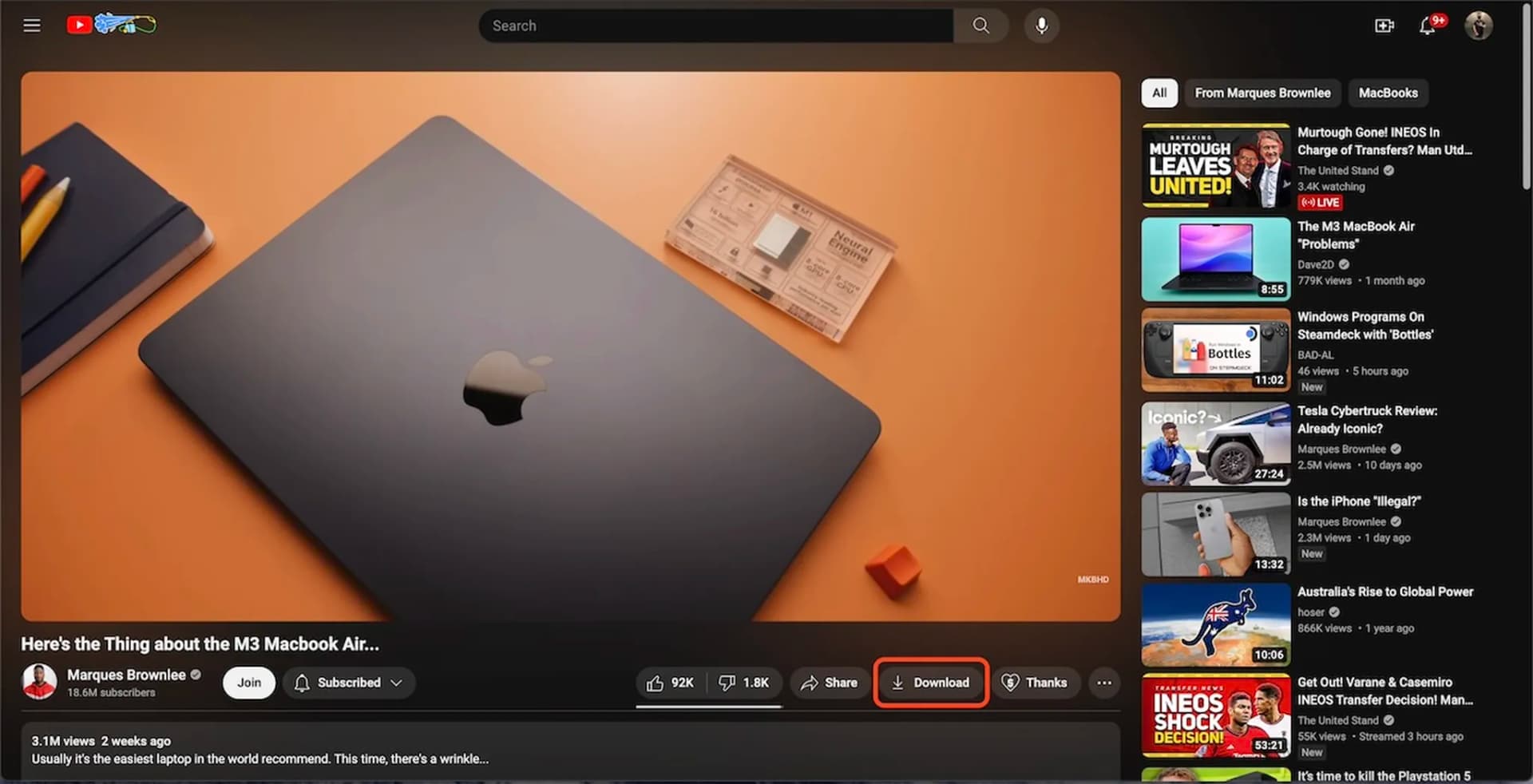Open notifications via the bell icon
This screenshot has height=784, width=1533.
[x=1428, y=25]
